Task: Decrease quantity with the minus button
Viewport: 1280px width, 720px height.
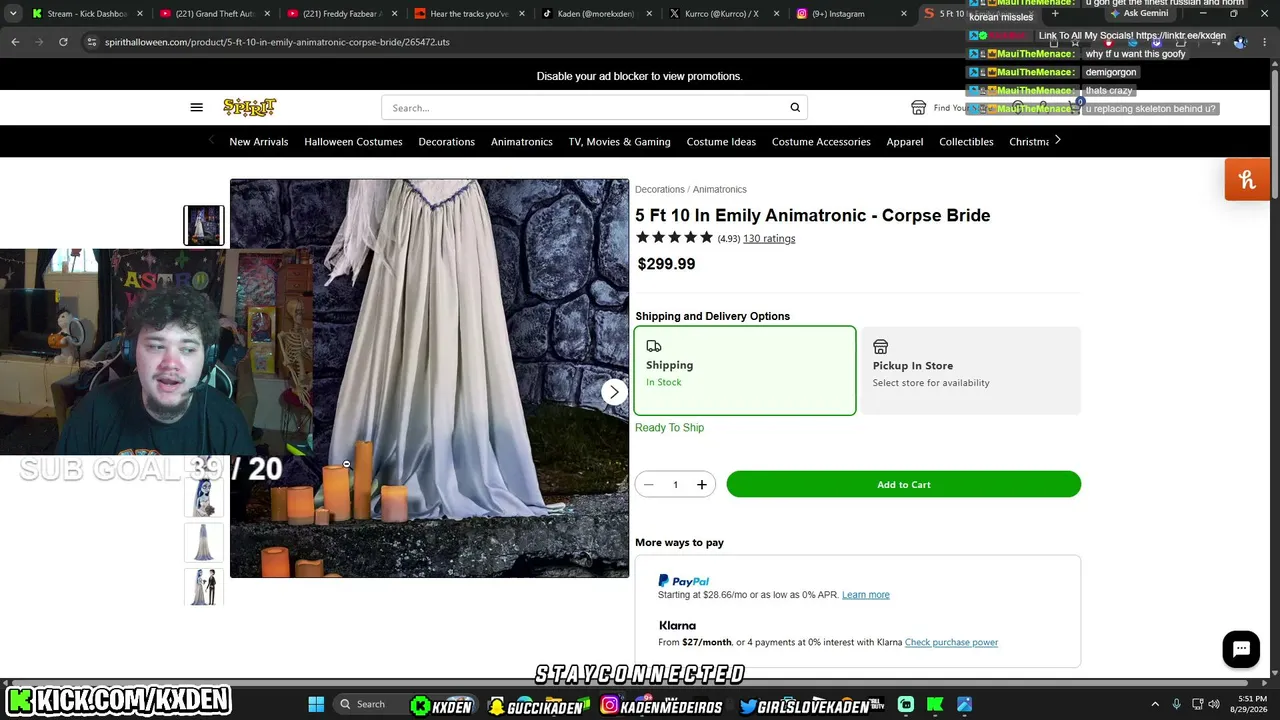Action: pos(648,485)
